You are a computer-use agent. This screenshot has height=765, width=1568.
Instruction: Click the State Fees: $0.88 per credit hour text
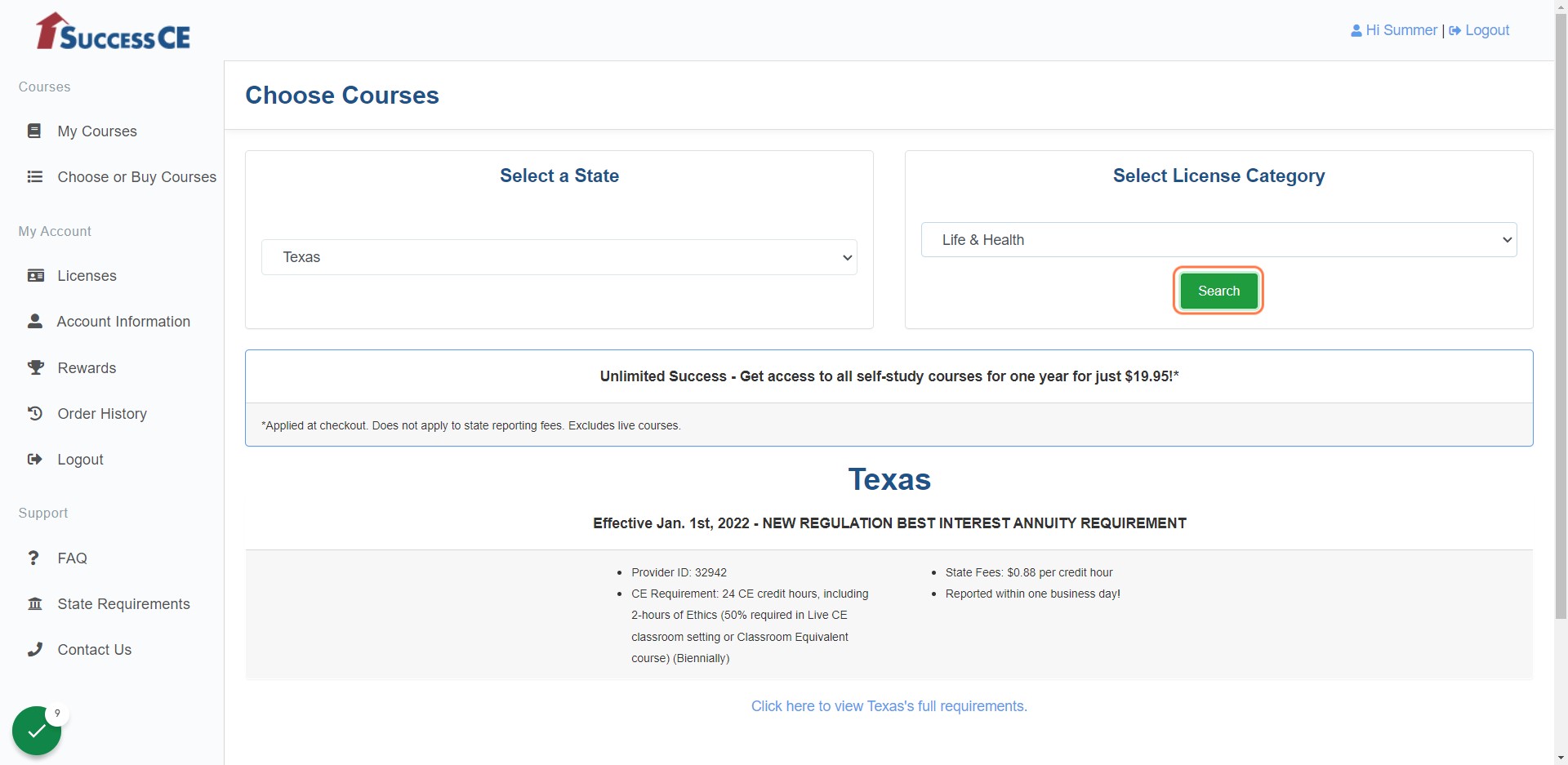pyautogui.click(x=1029, y=572)
